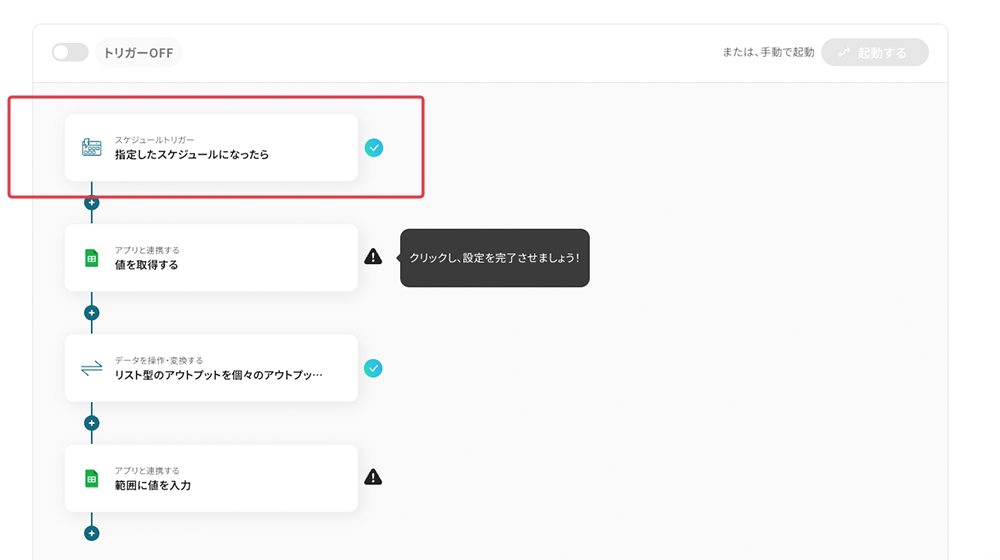1000x560 pixels.
Task: Click the または、手動で起動 text
Action: tap(768, 52)
